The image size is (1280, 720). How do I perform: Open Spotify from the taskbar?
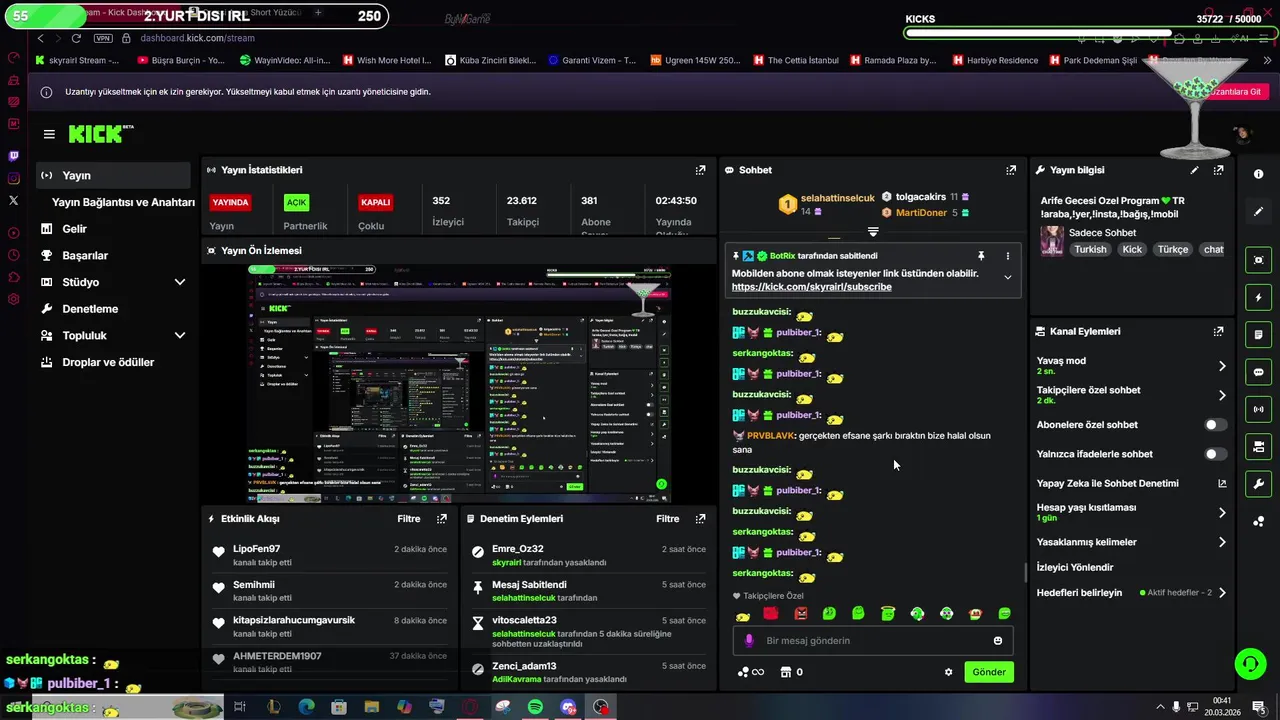click(535, 707)
